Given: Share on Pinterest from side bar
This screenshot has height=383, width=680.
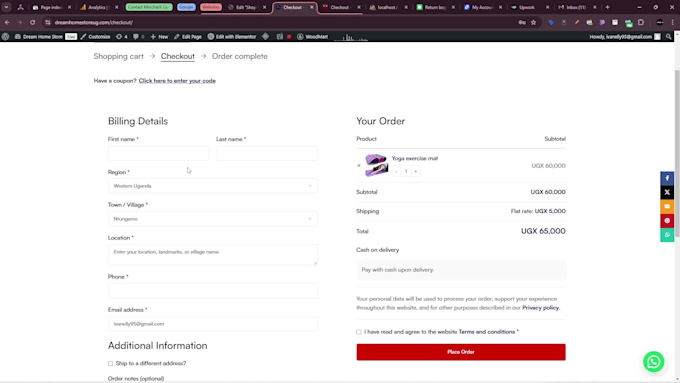Looking at the screenshot, I should 667,221.
